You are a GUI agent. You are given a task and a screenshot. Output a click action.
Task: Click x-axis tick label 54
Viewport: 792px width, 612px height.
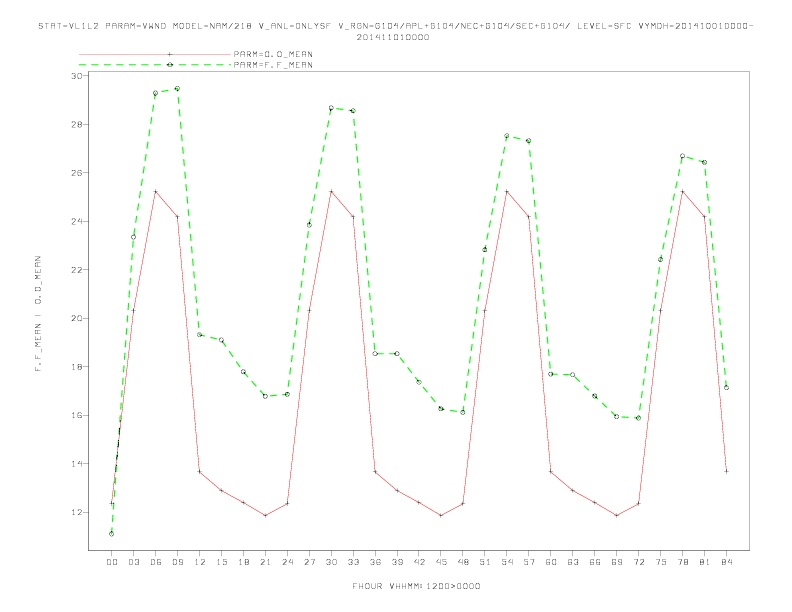pos(507,562)
